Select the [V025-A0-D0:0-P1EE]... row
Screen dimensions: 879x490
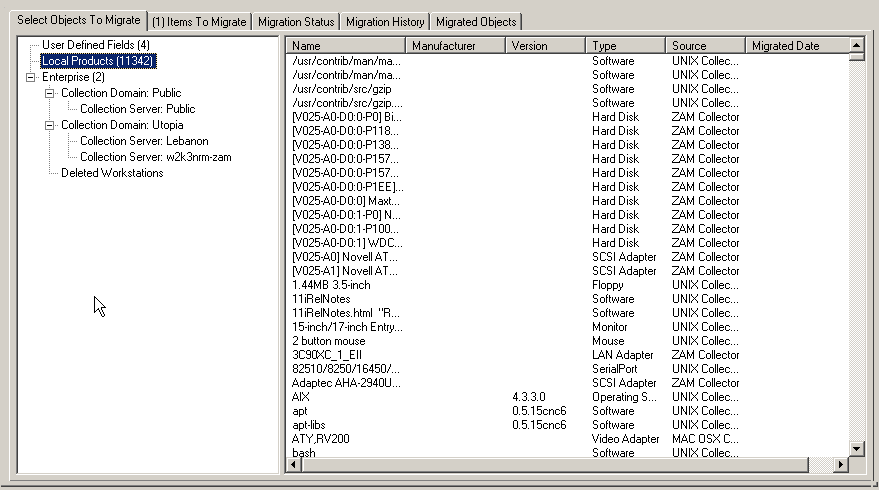tap(567, 187)
